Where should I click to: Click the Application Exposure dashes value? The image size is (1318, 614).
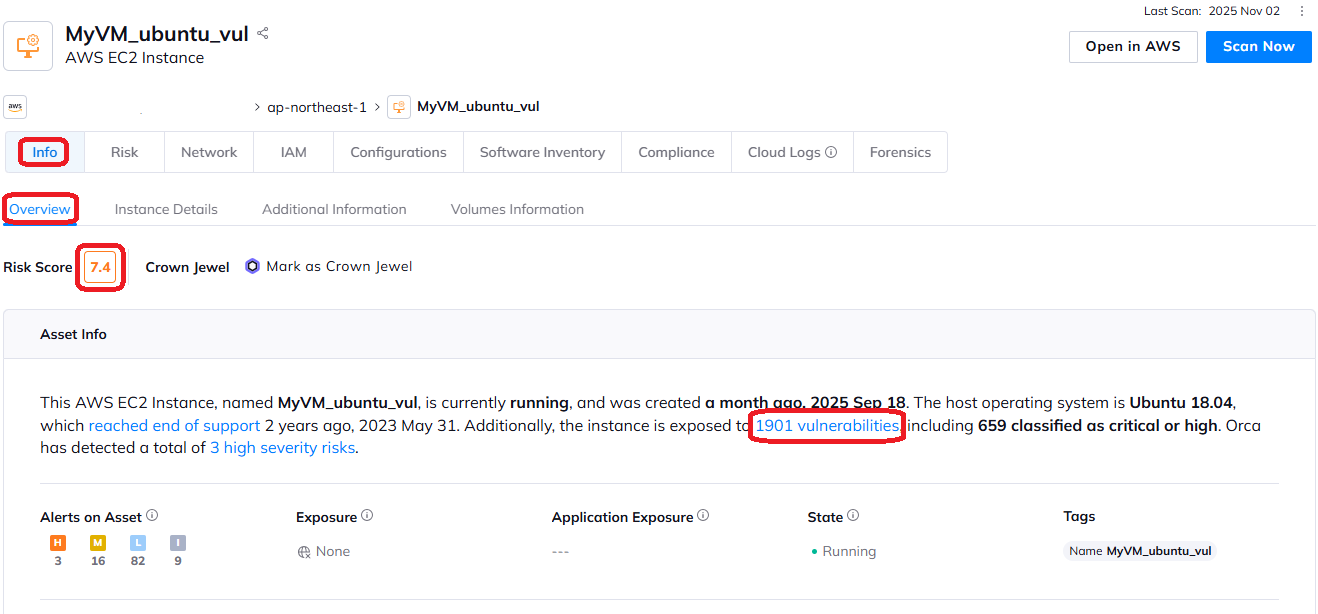tap(560, 551)
